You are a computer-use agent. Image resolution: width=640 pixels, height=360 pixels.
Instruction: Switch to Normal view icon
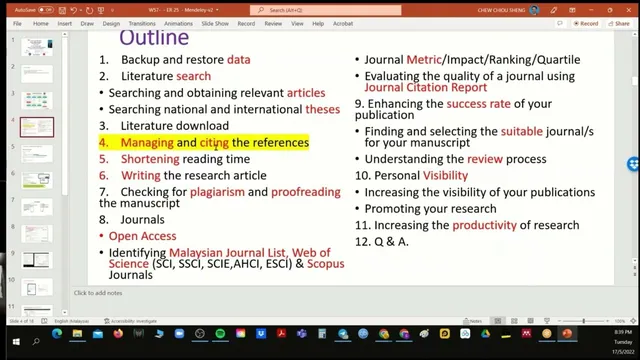point(498,321)
